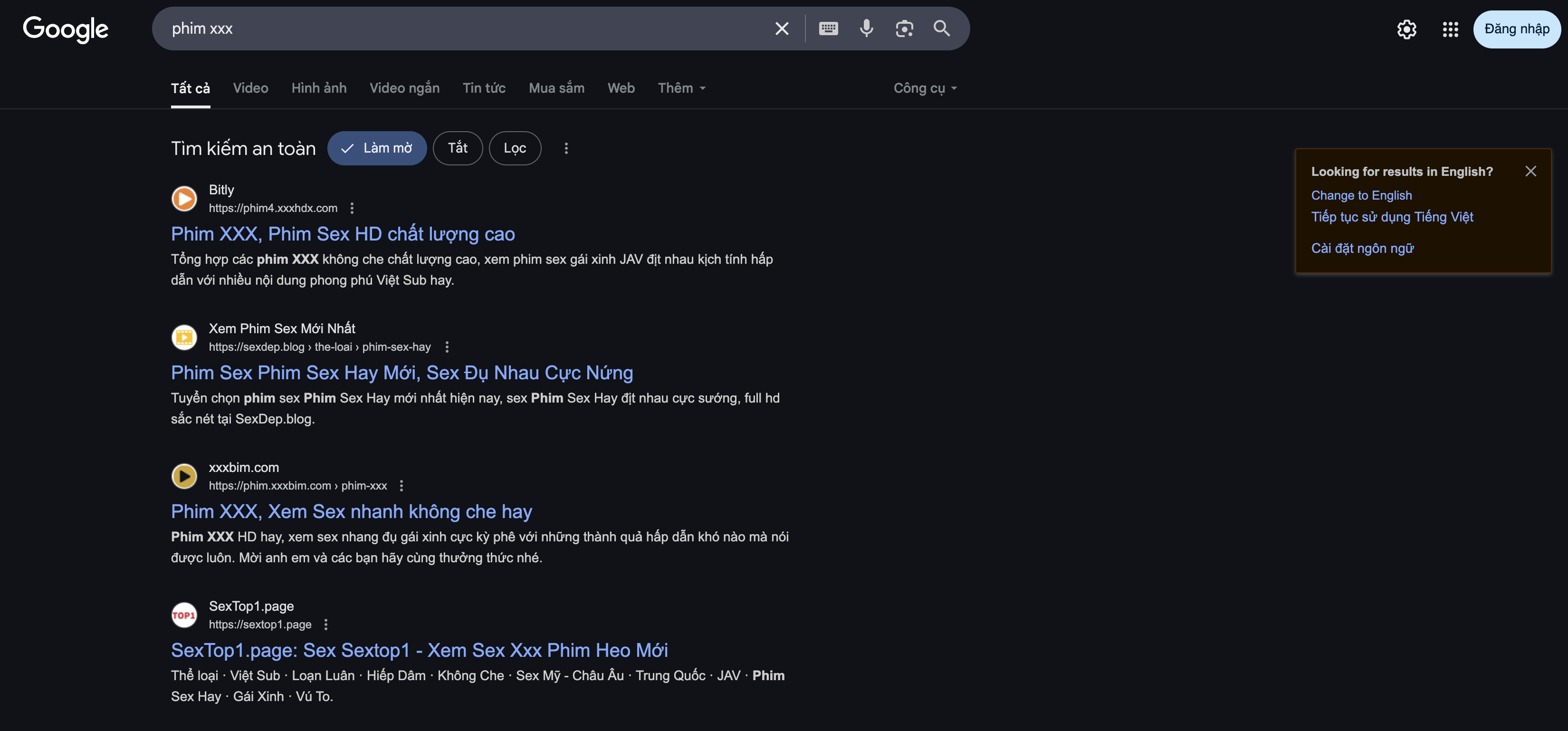The height and width of the screenshot is (731, 1568).
Task: Switch to the Hình ảnh tab
Action: pyautogui.click(x=319, y=88)
